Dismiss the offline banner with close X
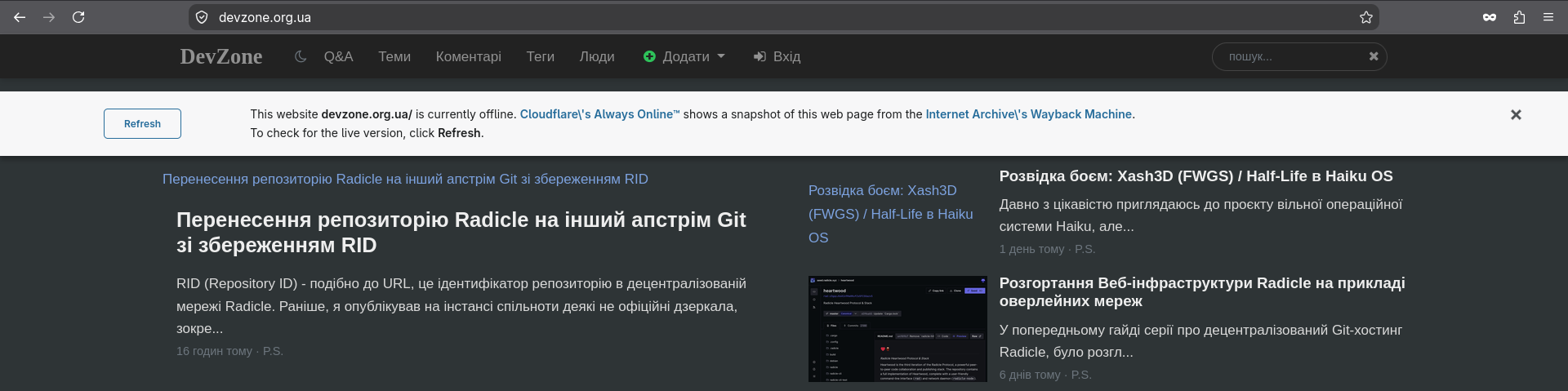1568x391 pixels. (x=1516, y=115)
